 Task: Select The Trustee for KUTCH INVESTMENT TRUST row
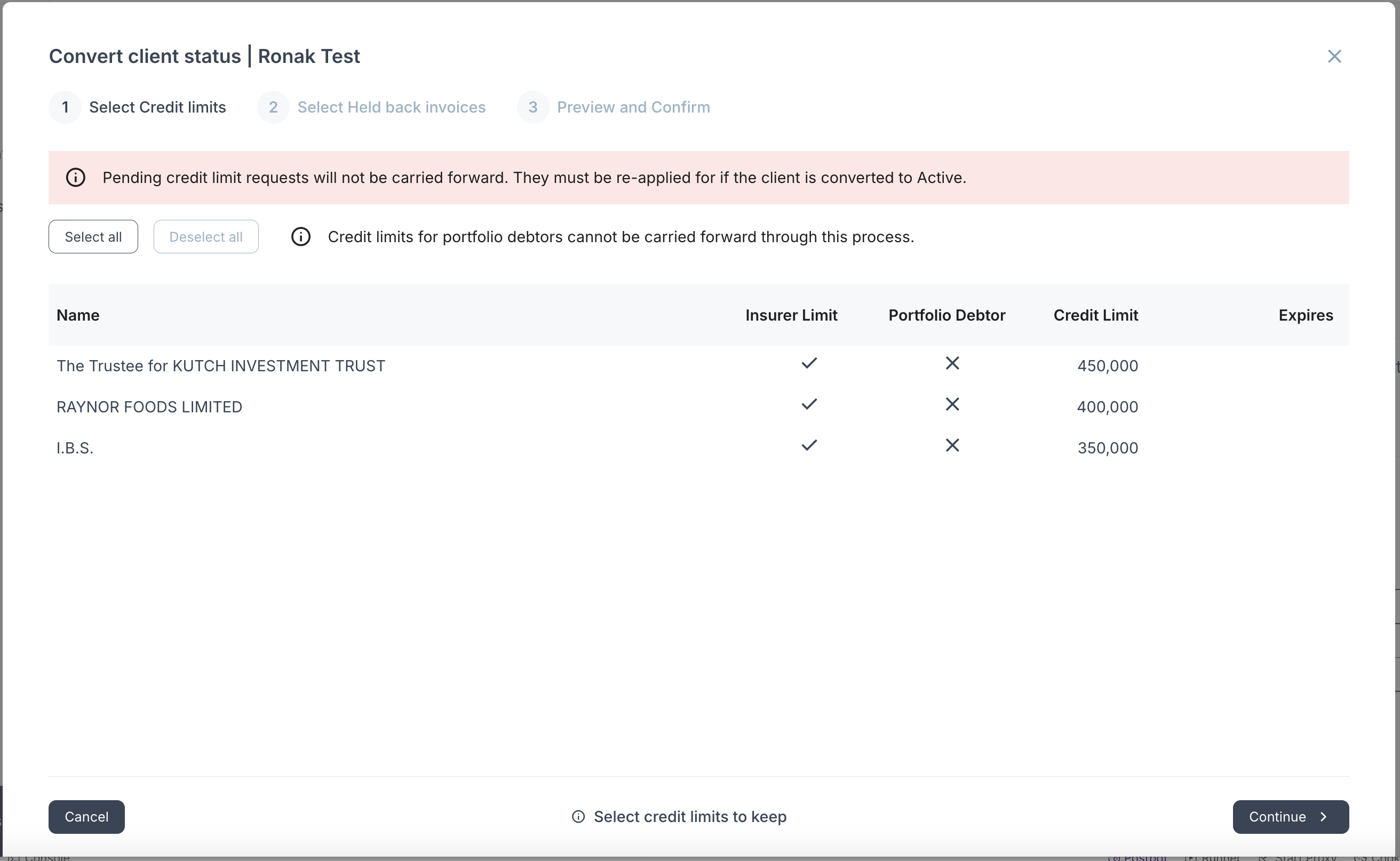tap(220, 365)
